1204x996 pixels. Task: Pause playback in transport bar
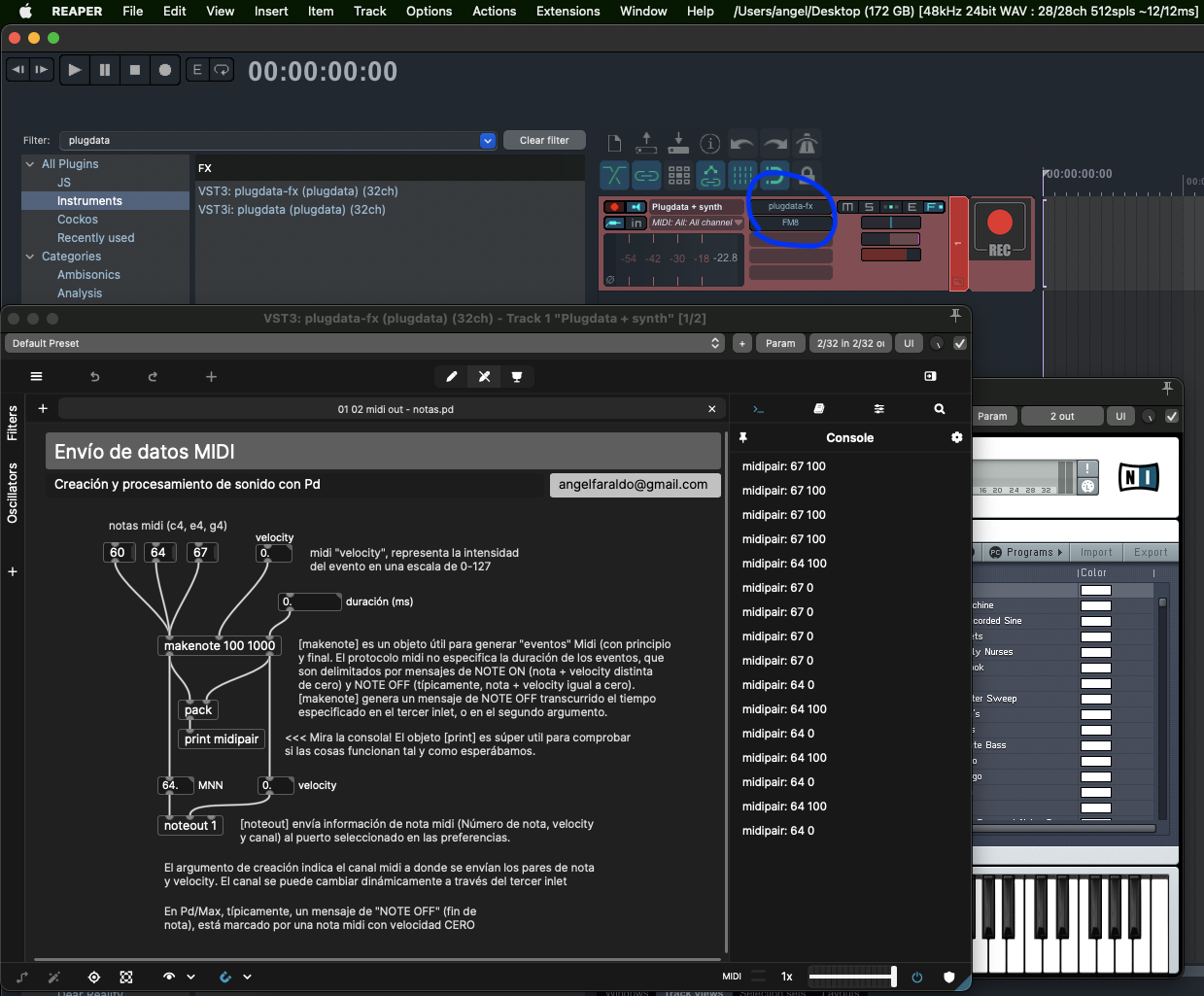[x=104, y=70]
